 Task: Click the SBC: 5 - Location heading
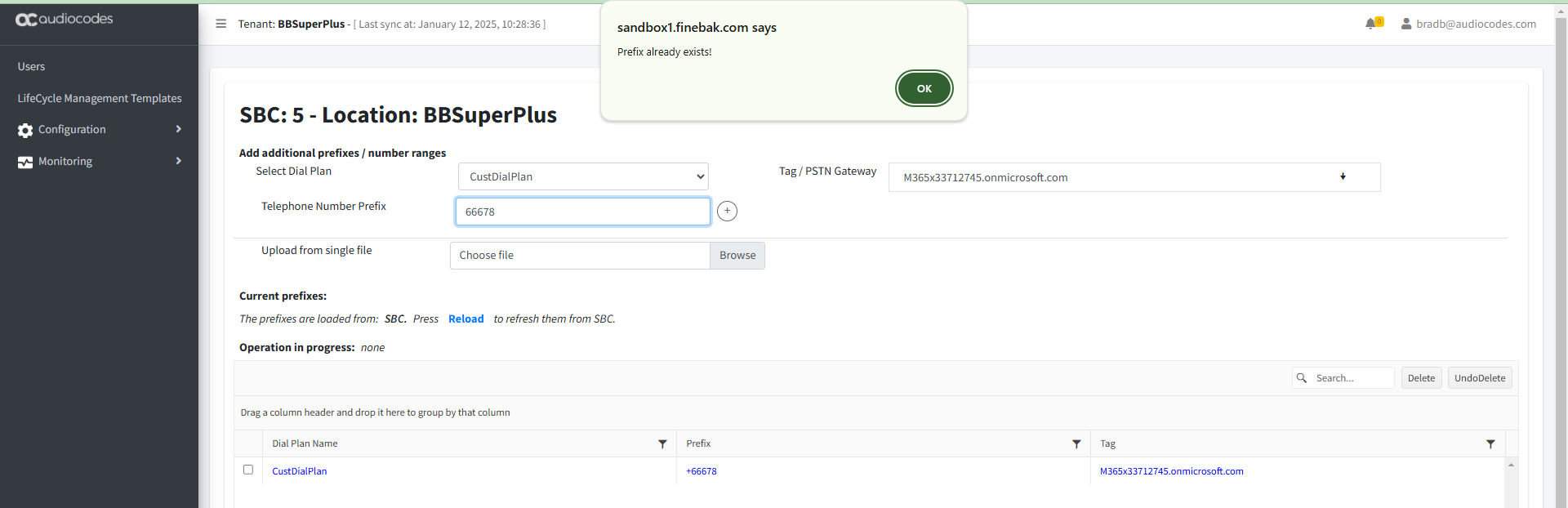399,115
